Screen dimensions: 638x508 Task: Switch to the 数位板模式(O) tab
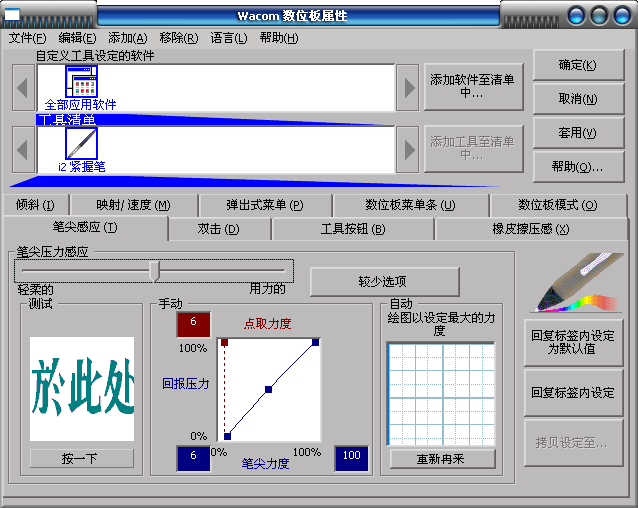coord(557,205)
